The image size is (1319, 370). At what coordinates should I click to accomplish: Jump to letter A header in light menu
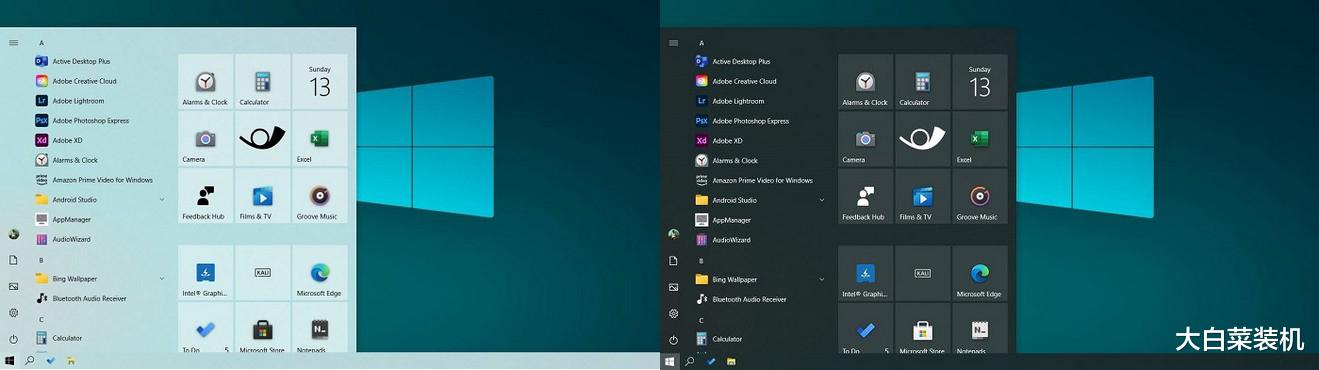(x=41, y=43)
